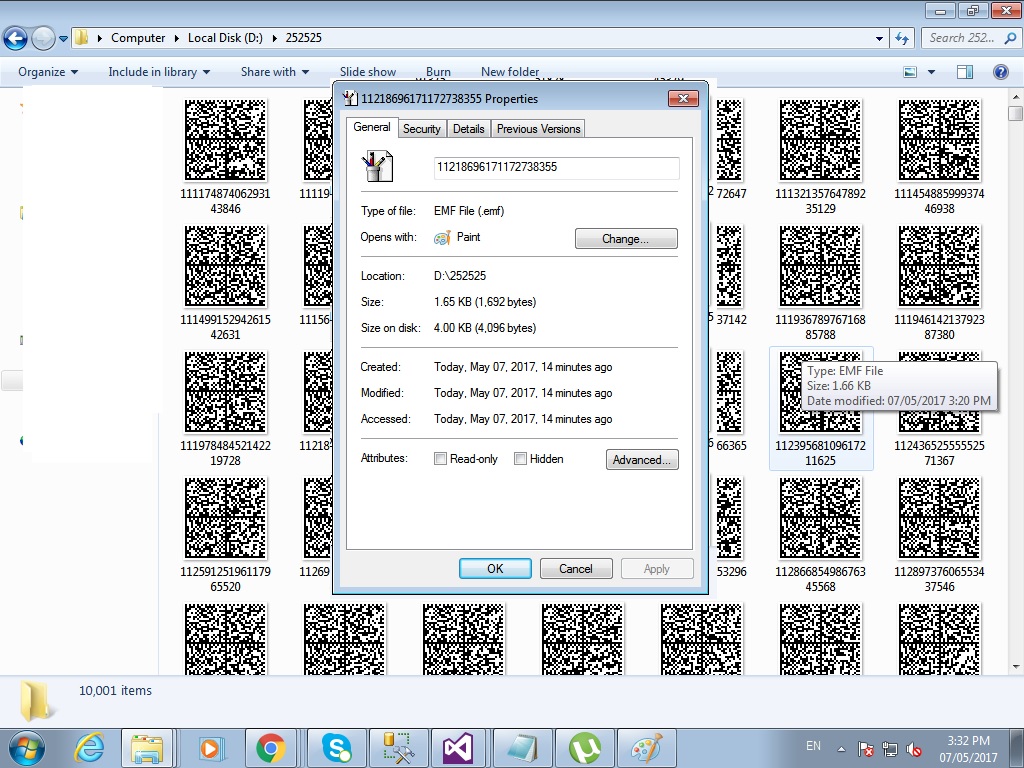Viewport: 1024px width, 768px height.
Task: Click the folder icon in address bar
Action: tap(81, 37)
